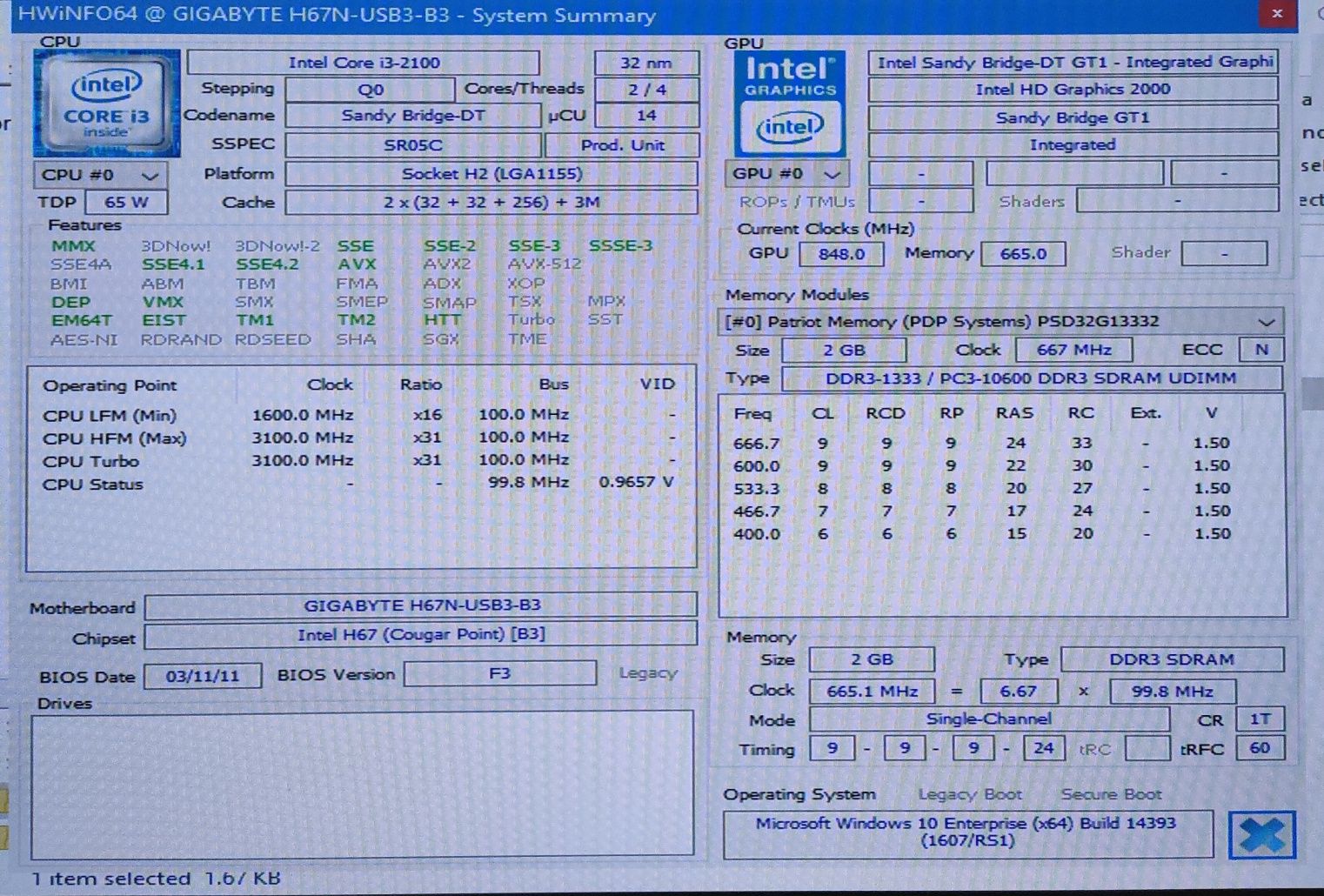Viewport: 1324px width, 896px height.
Task: Click the Sandy Bridge GT1 GPU field
Action: [x=1073, y=117]
